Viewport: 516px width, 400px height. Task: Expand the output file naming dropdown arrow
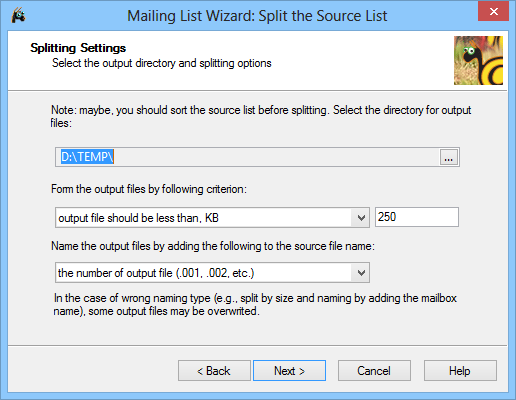coord(361,273)
